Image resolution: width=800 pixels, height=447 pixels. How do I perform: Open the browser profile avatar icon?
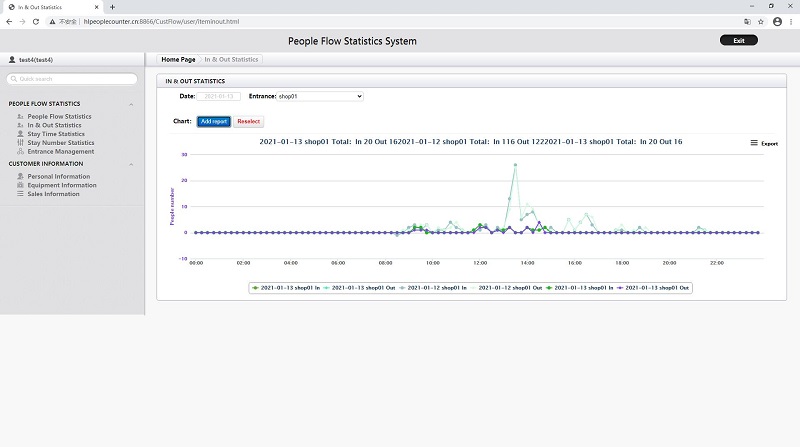tap(777, 21)
